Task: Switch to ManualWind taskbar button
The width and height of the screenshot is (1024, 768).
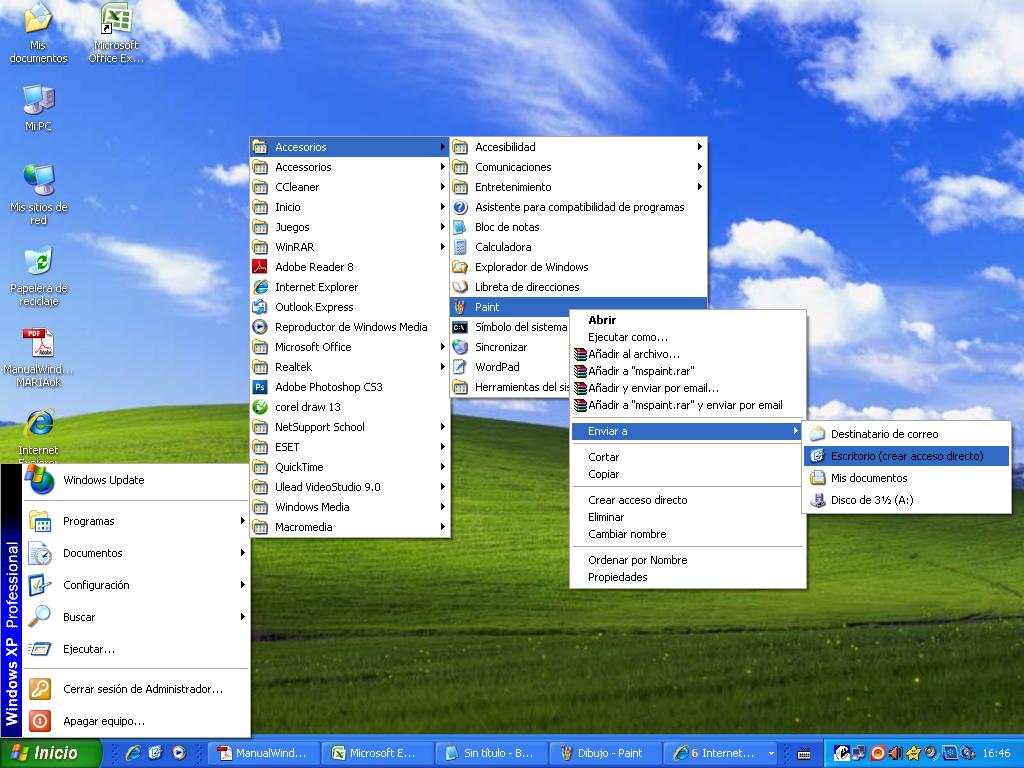Action: click(264, 753)
